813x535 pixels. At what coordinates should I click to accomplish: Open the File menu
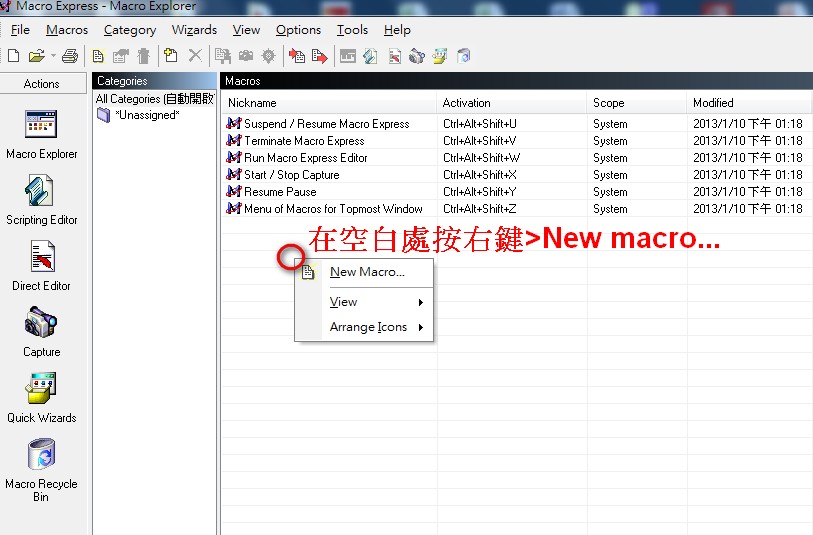[x=20, y=30]
